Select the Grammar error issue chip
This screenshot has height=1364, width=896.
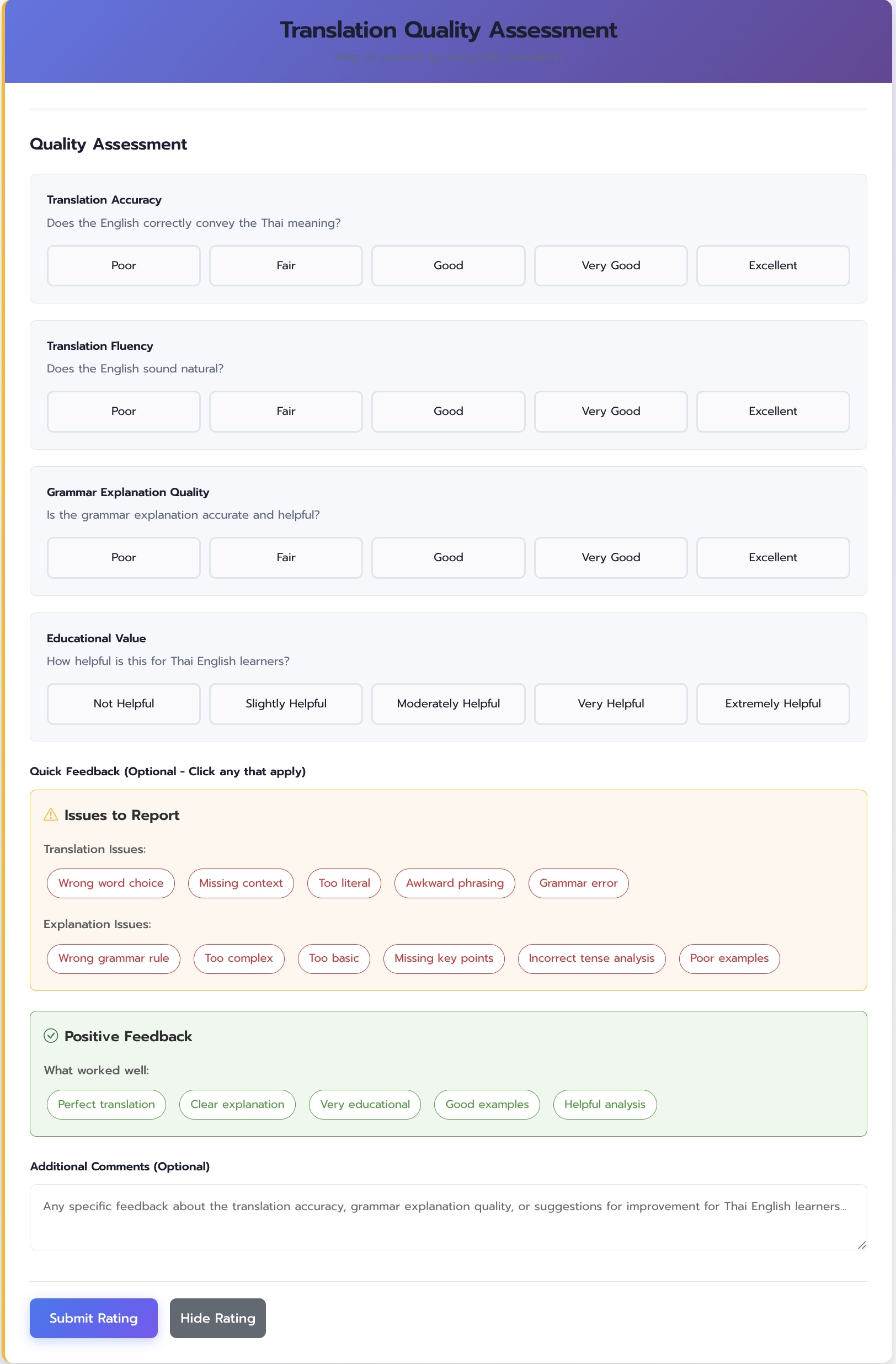click(x=578, y=883)
